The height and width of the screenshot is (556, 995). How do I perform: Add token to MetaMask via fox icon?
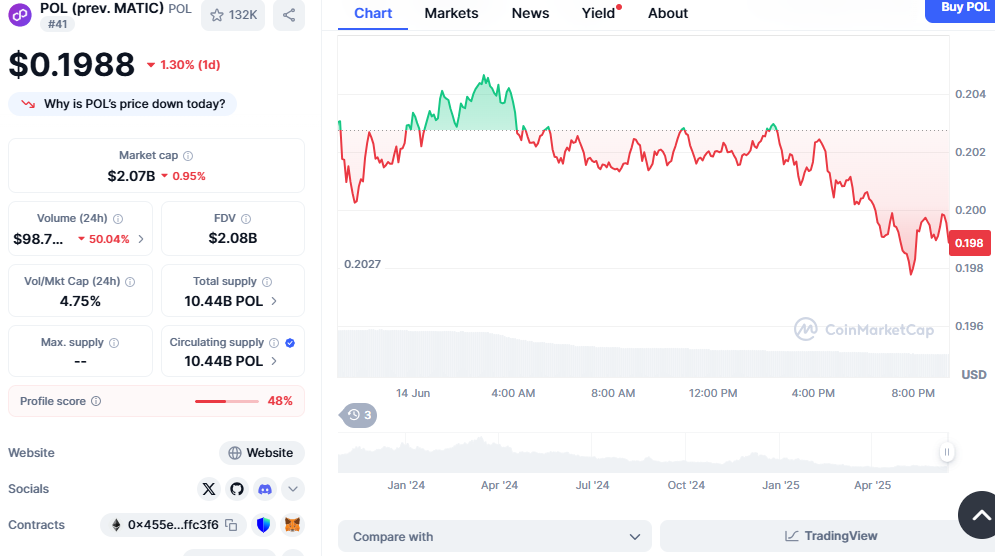pyautogui.click(x=292, y=525)
